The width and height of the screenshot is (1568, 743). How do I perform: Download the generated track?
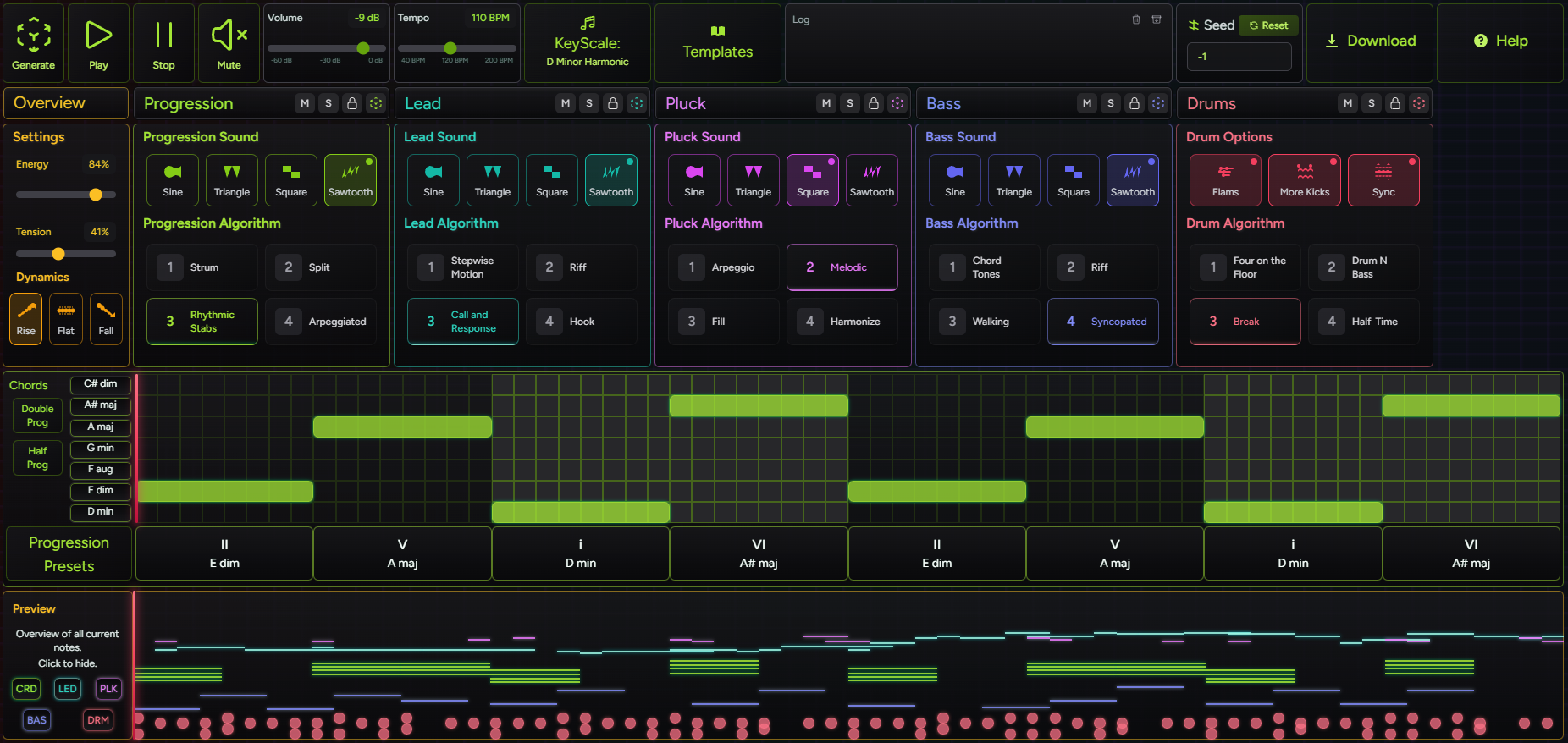[1370, 41]
